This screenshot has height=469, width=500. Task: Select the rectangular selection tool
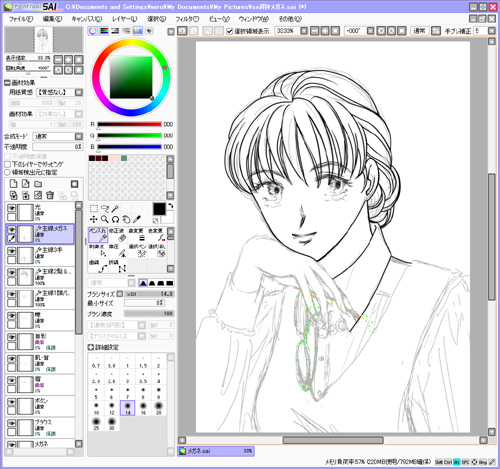coord(94,209)
